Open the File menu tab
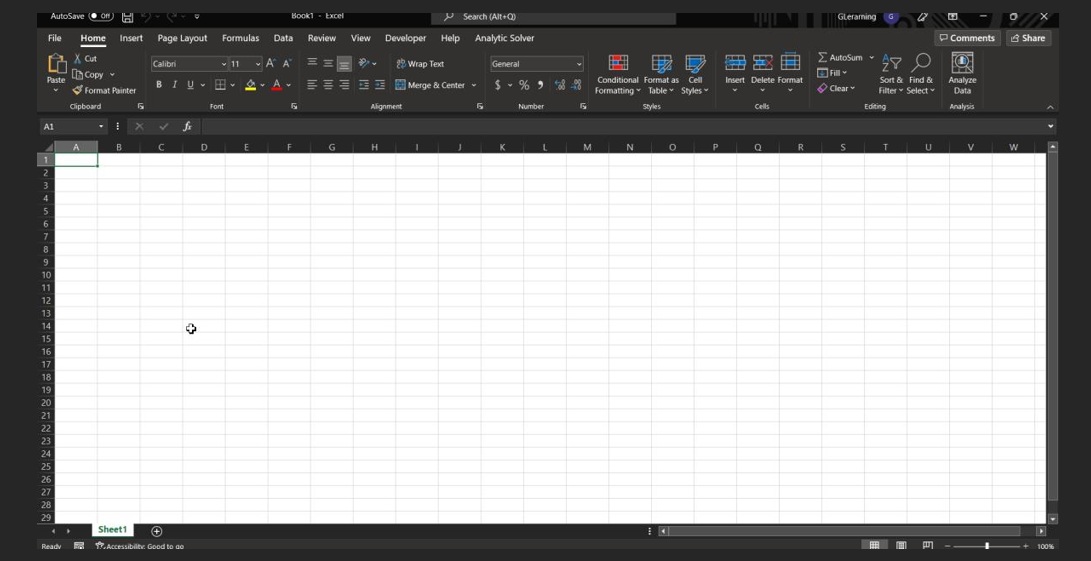1091x561 pixels. point(54,38)
